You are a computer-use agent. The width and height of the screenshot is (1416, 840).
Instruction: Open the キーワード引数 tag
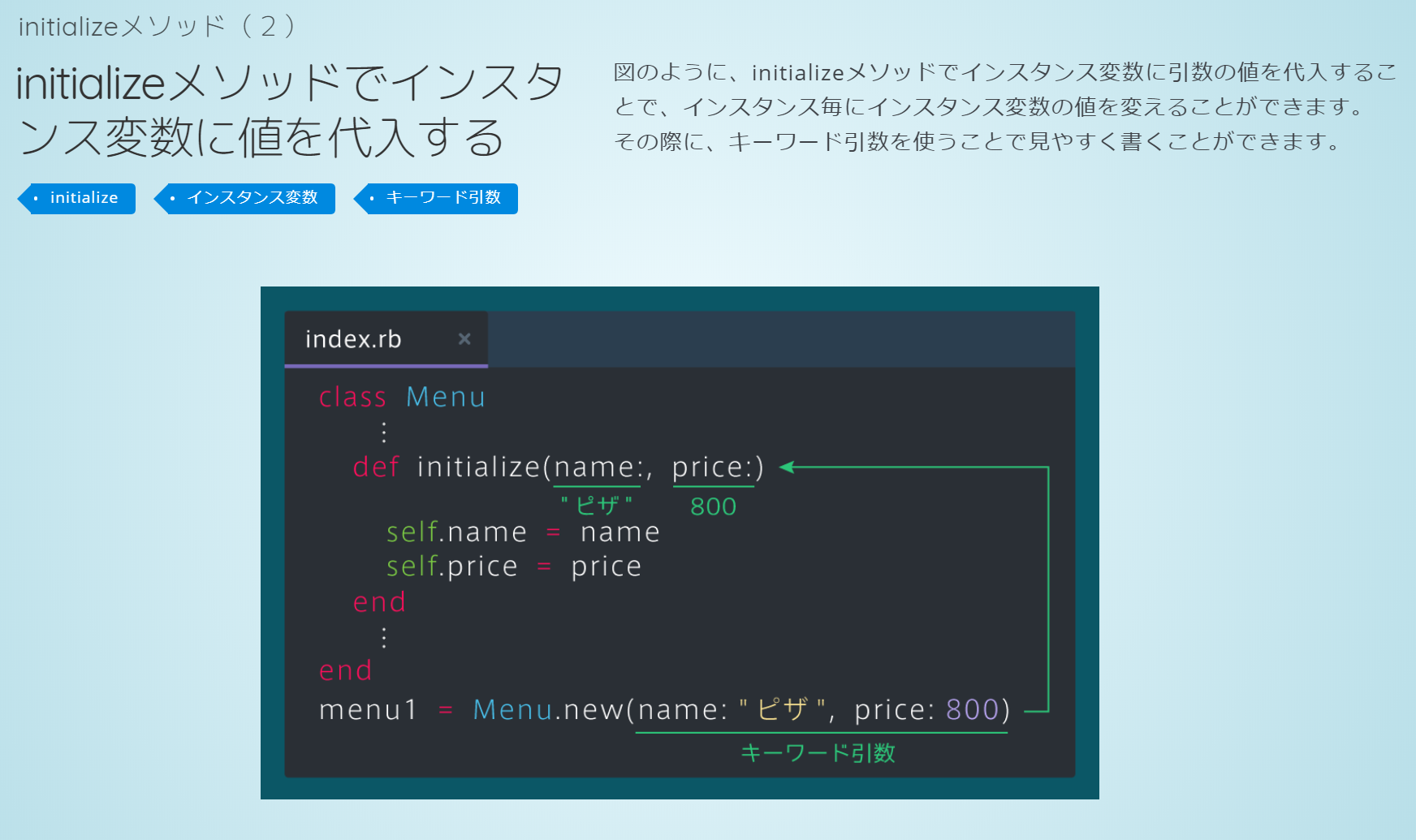pos(442,198)
